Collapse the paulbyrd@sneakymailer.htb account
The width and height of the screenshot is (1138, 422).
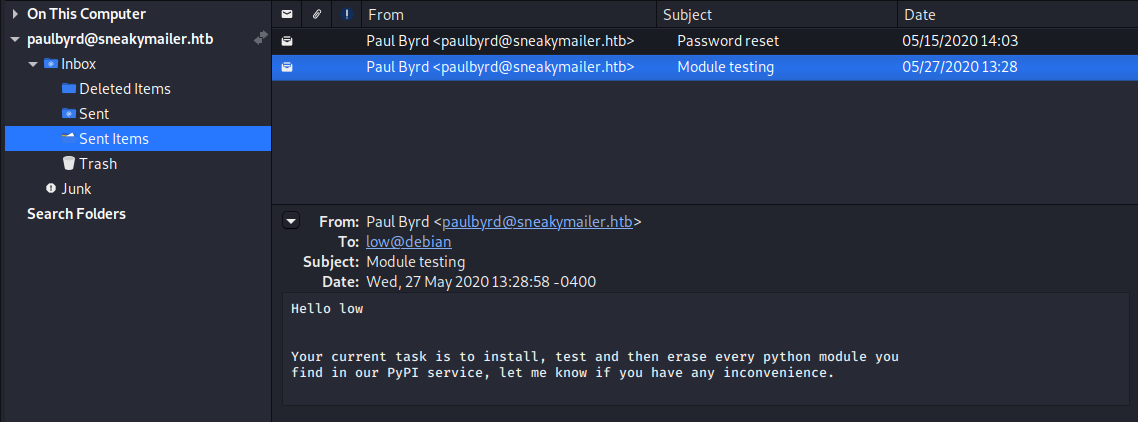point(15,40)
